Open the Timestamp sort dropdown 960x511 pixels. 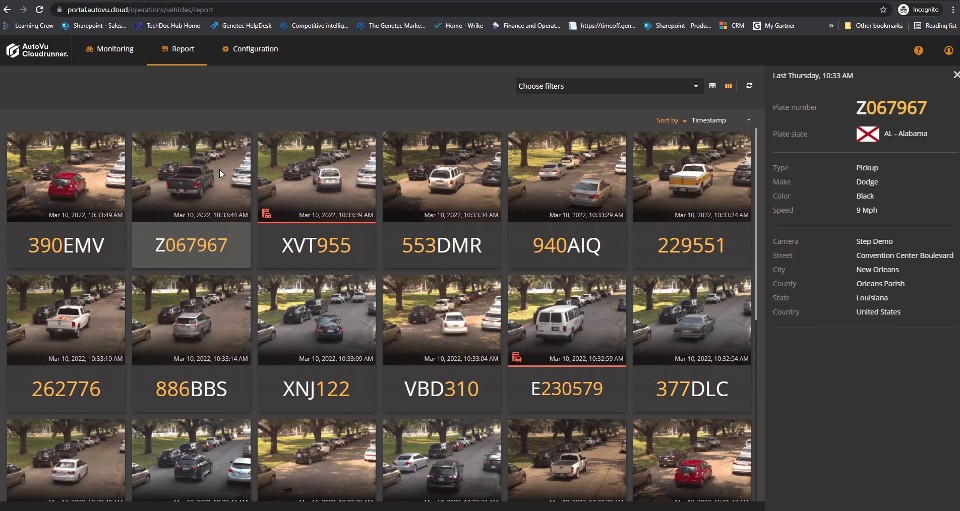click(721, 121)
